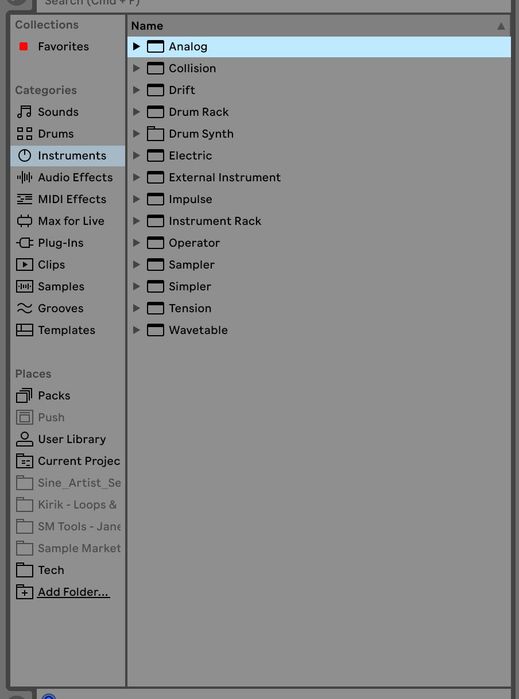Click the Audio Effects waveform icon
This screenshot has height=699, width=519.
tap(25, 177)
